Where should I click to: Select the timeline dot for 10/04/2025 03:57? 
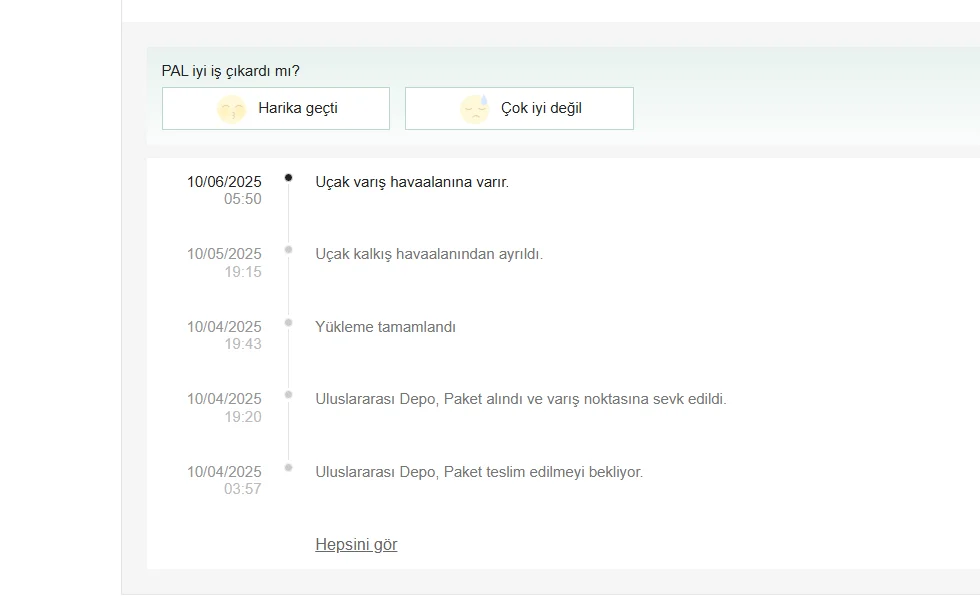[x=288, y=468]
